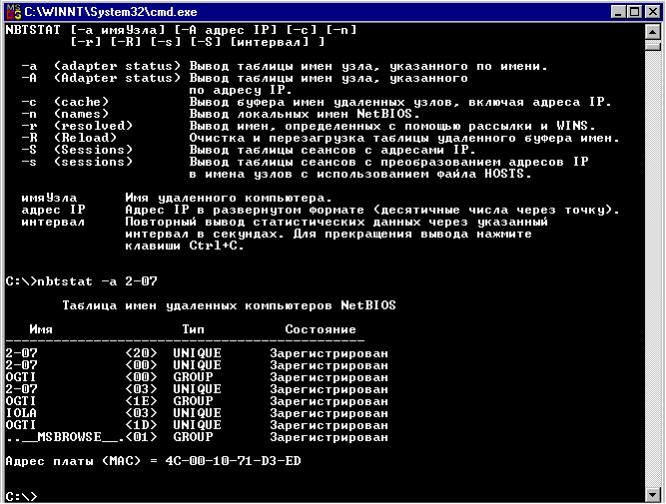Open the cmd.exe system menu icon
This screenshot has width=666, height=504.
pos(14,11)
